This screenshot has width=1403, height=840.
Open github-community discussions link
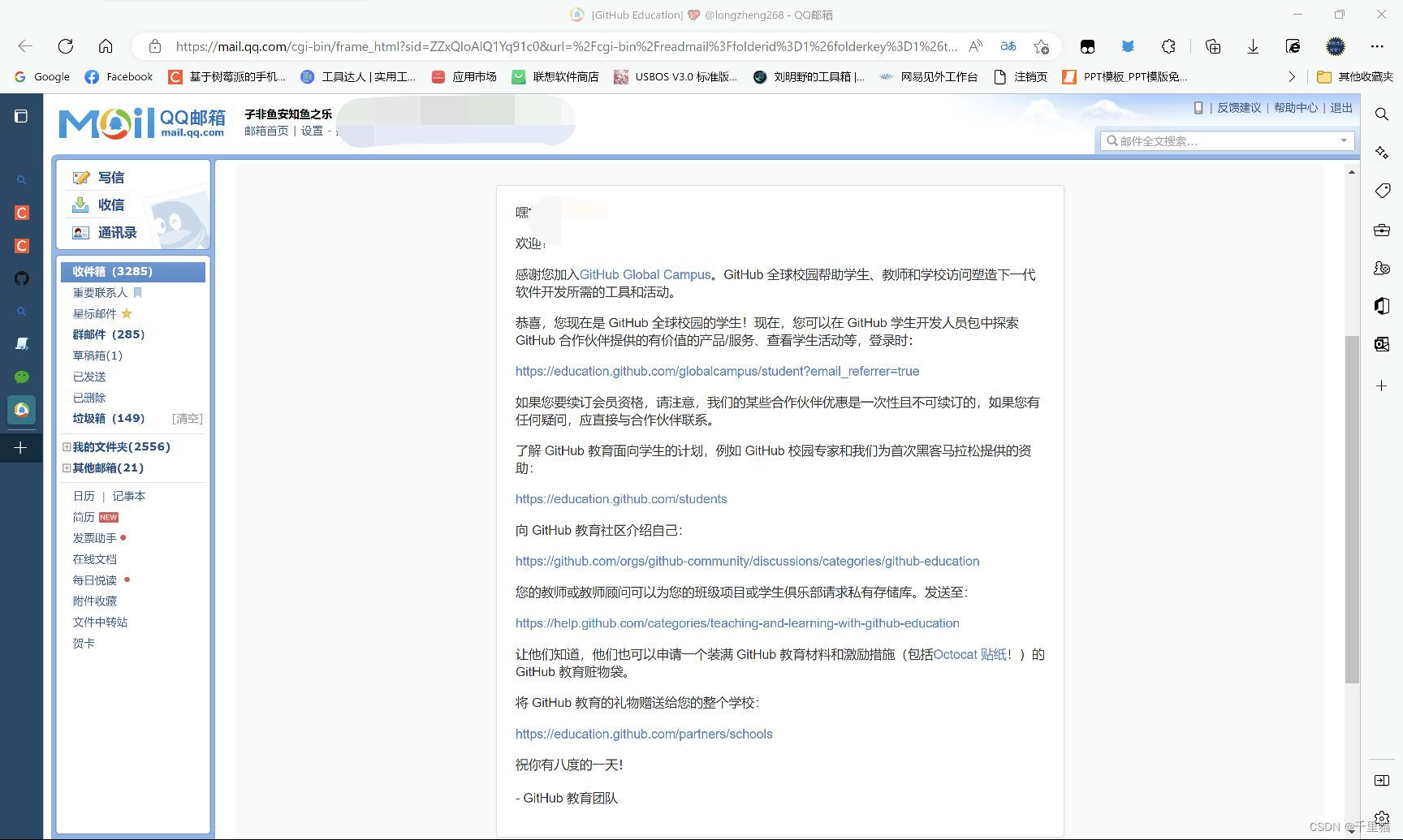click(x=748, y=561)
